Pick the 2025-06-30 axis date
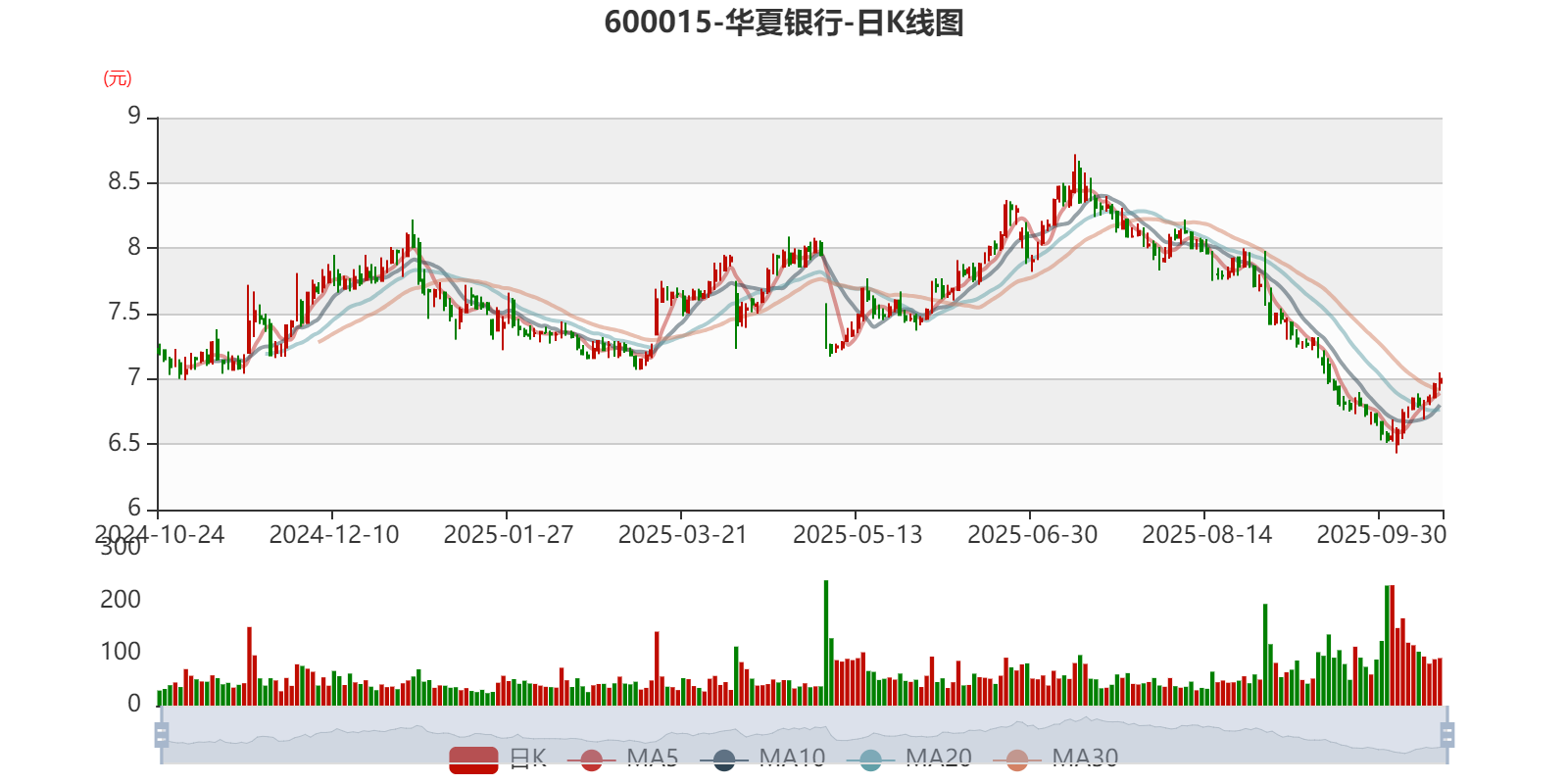The width and height of the screenshot is (1568, 784). point(1032,535)
